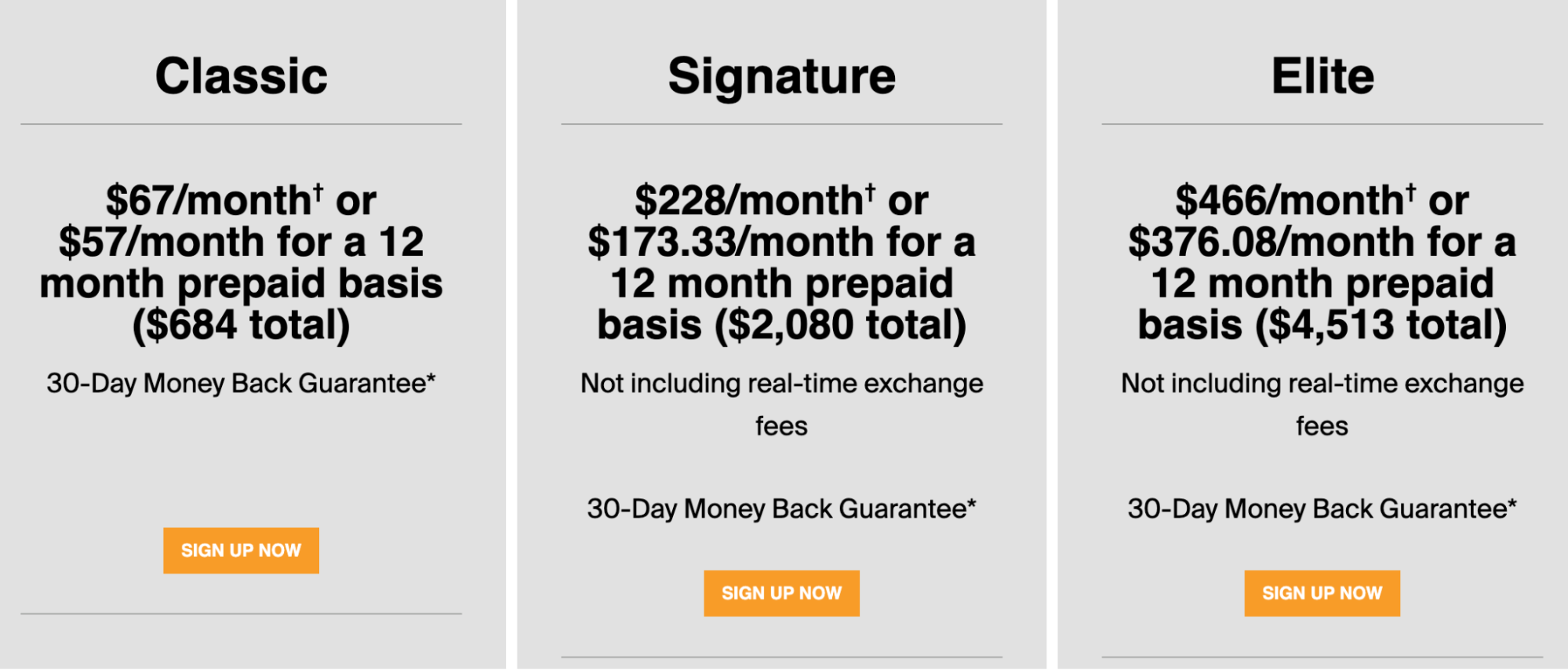Viewport: 1568px width, 670px height.
Task: Click Elite's 30-Day Money Back Guarantee text
Action: (x=1322, y=509)
